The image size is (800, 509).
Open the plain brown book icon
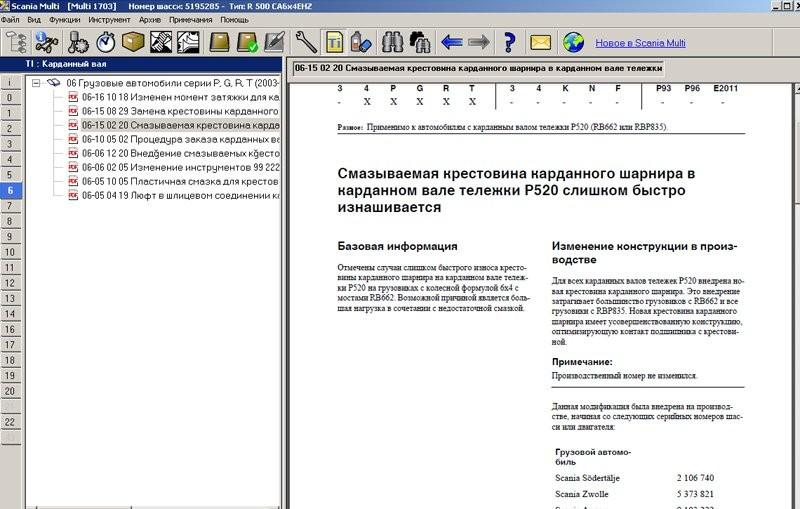coord(219,42)
